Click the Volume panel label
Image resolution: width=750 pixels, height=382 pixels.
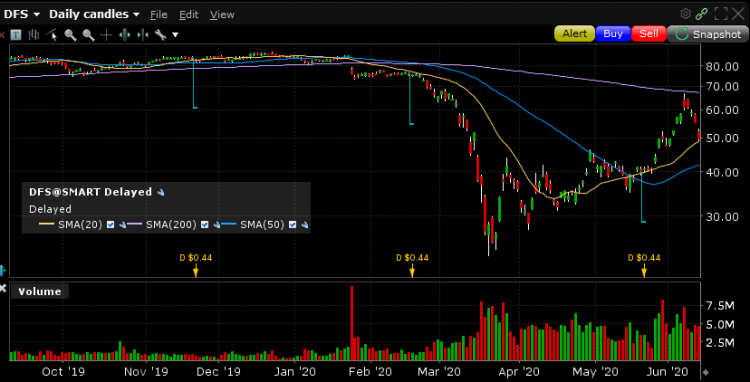point(40,292)
